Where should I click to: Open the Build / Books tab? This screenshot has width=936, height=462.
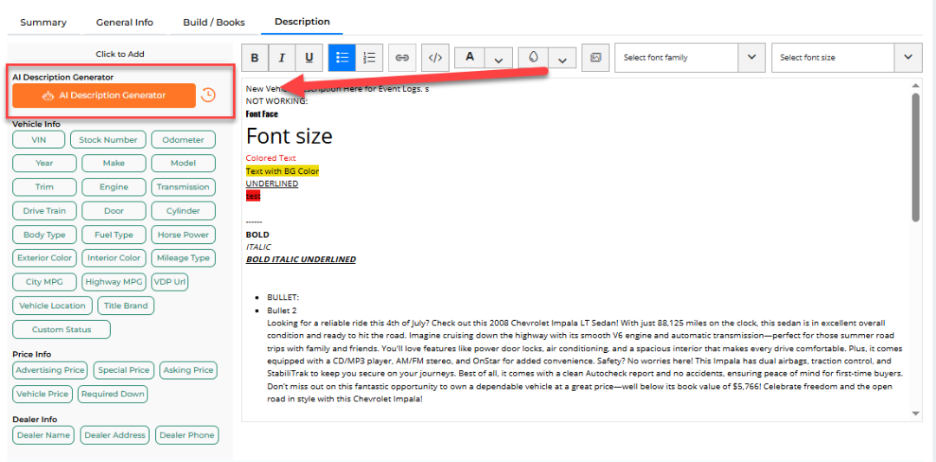[214, 23]
